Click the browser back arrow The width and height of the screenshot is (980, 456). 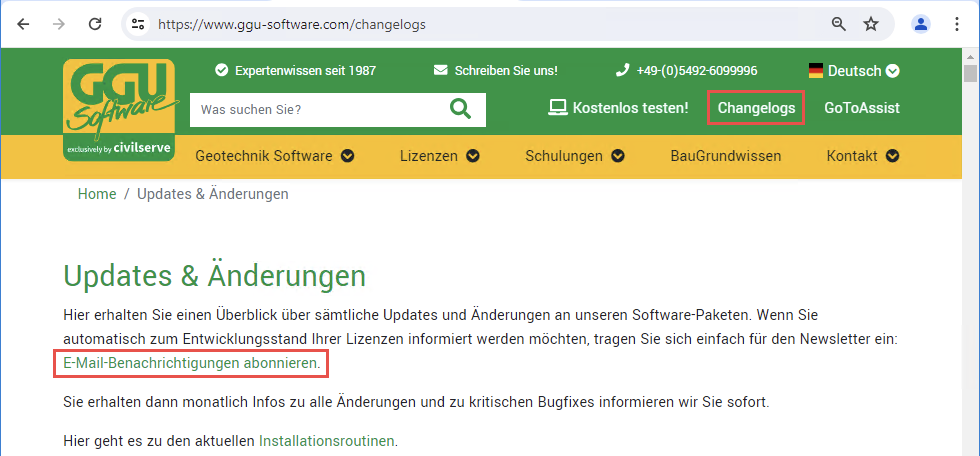click(23, 23)
